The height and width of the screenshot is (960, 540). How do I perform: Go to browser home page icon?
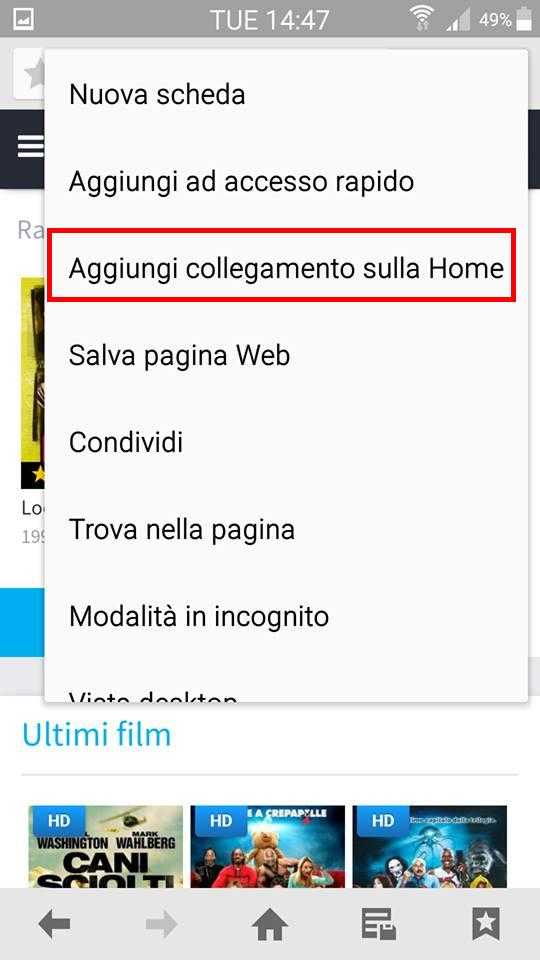pyautogui.click(x=270, y=924)
